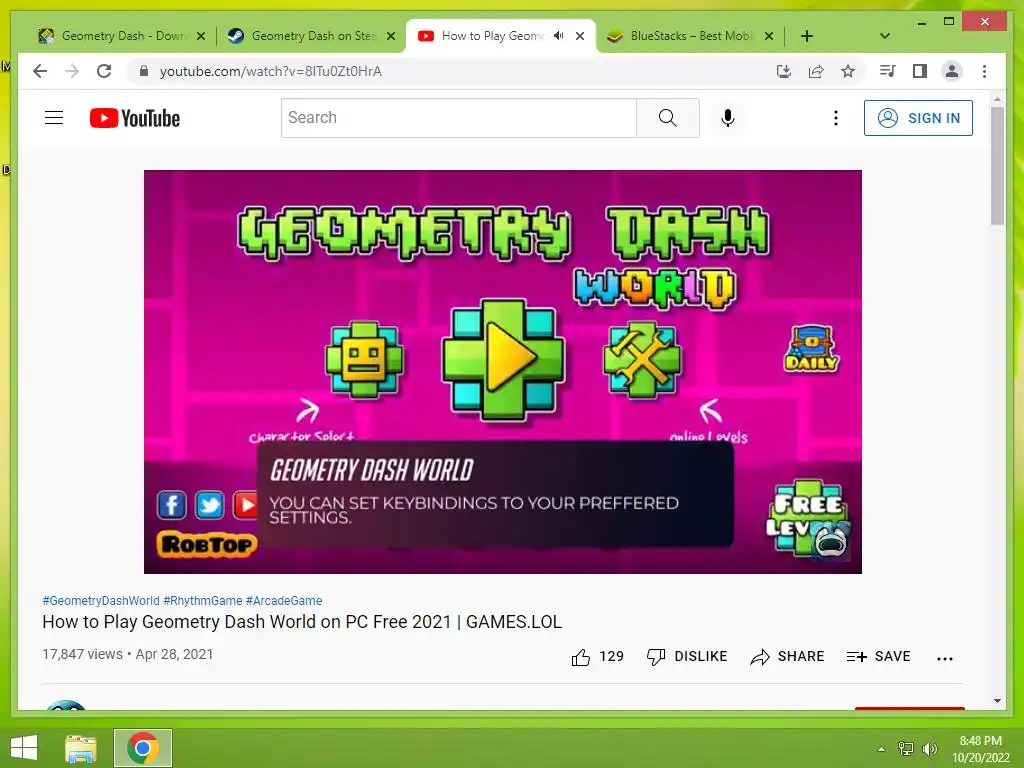Click the SIGN IN button
1024x768 pixels.
click(918, 118)
